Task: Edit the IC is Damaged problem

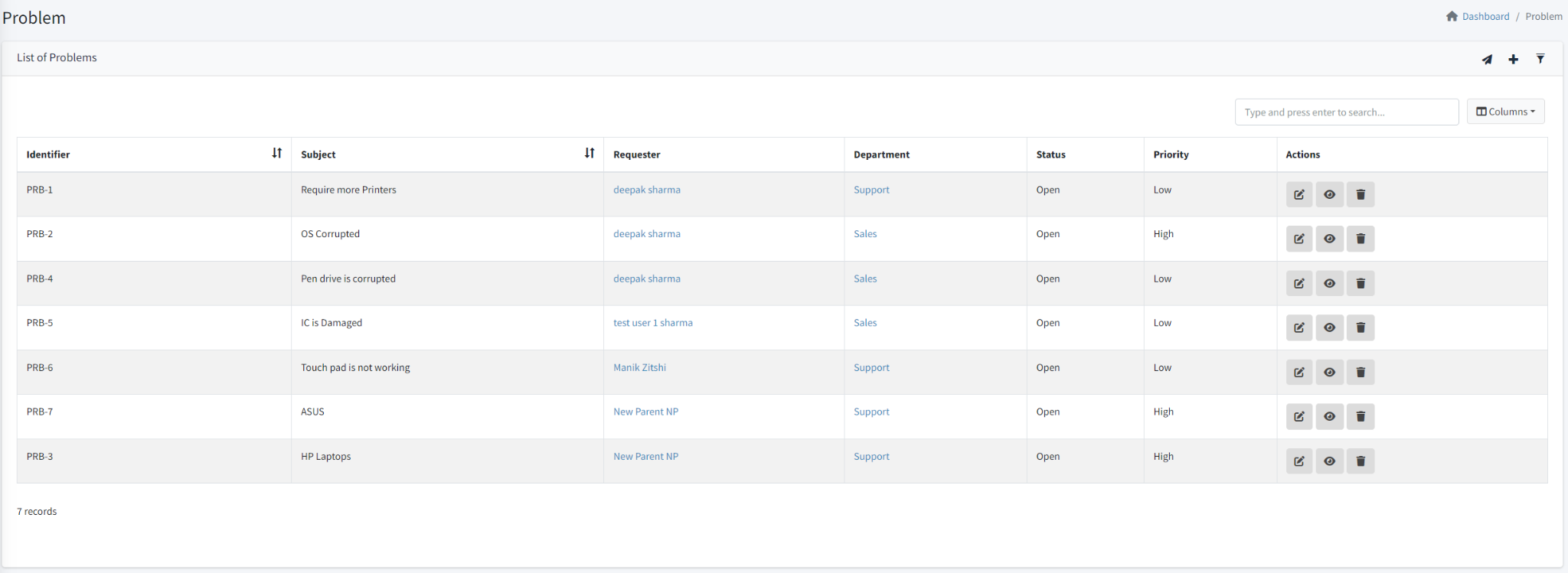Action: click(x=1299, y=327)
